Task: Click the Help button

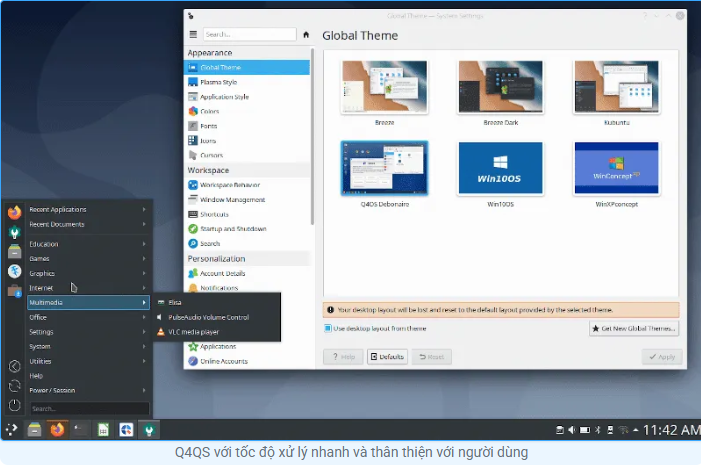Action: click(343, 357)
